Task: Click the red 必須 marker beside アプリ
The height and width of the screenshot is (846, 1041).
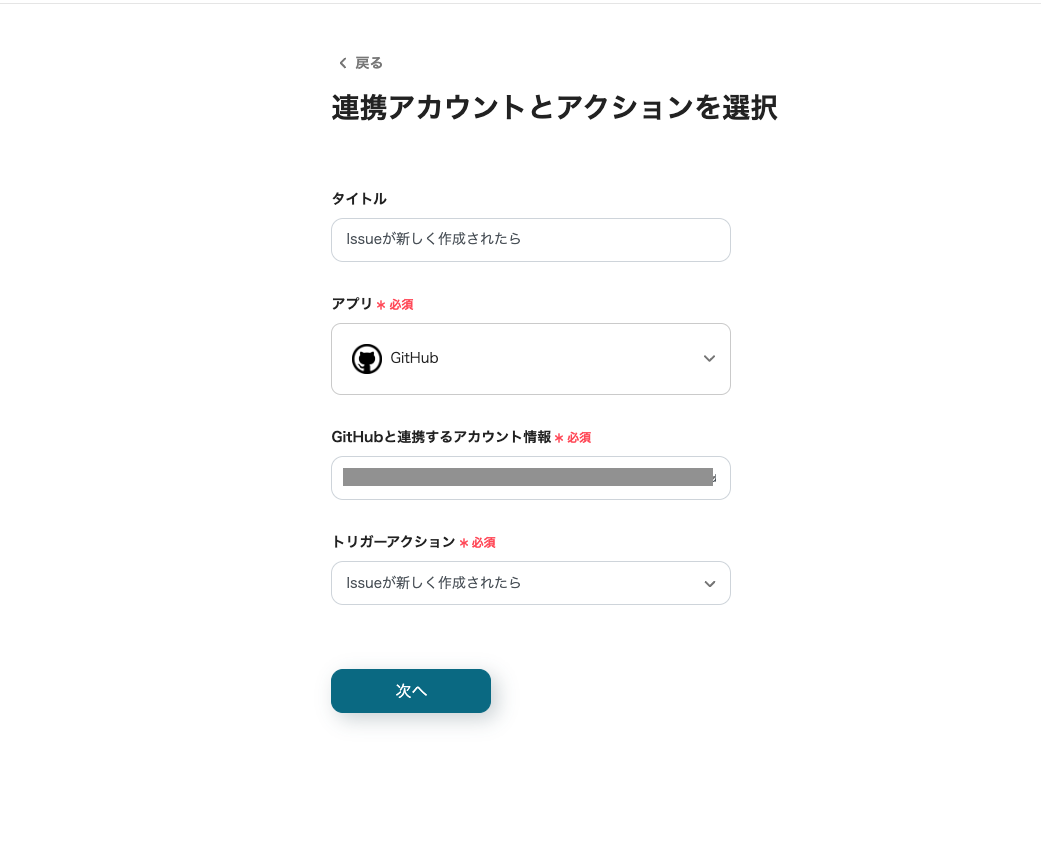Action: coord(401,305)
